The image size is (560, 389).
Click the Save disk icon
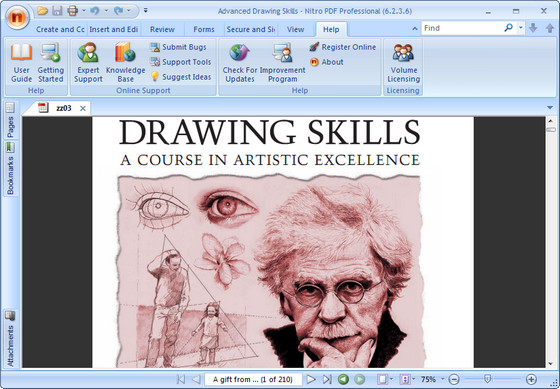pyautogui.click(x=57, y=11)
